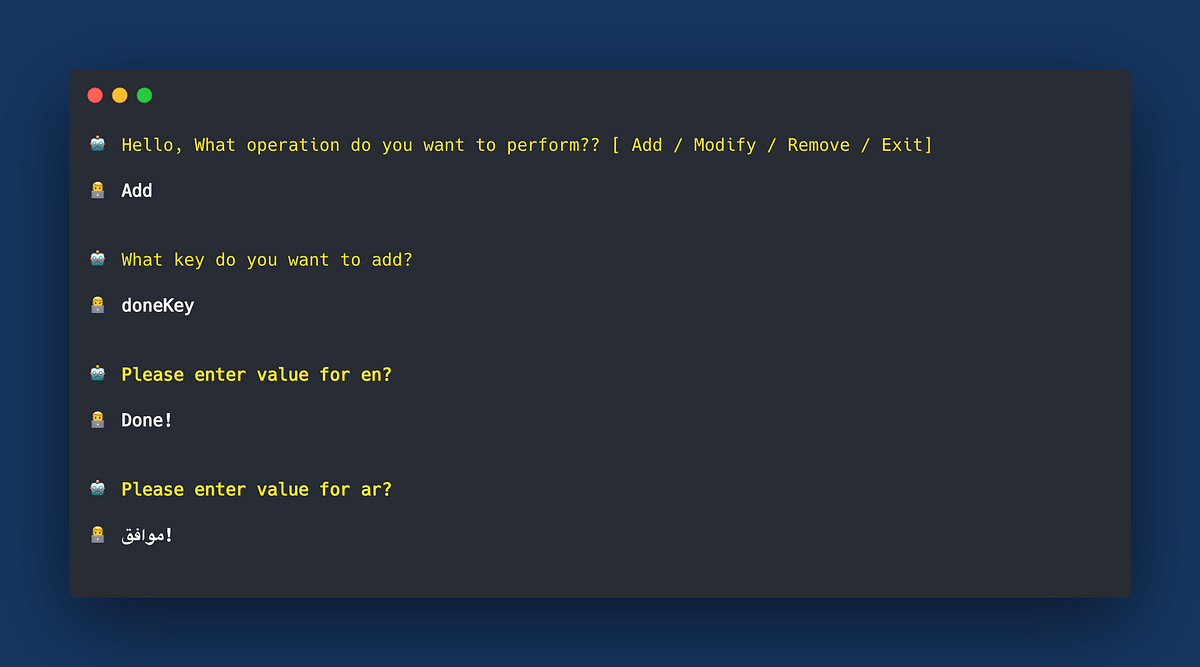Select the Add option in the prompt
Image resolution: width=1200 pixels, height=667 pixels.
[x=646, y=144]
